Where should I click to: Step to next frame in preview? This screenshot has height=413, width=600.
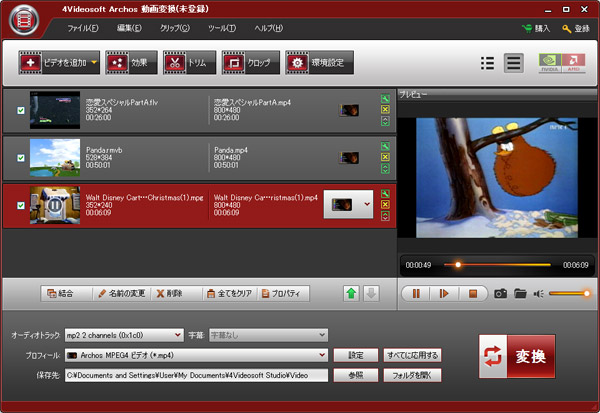444,294
